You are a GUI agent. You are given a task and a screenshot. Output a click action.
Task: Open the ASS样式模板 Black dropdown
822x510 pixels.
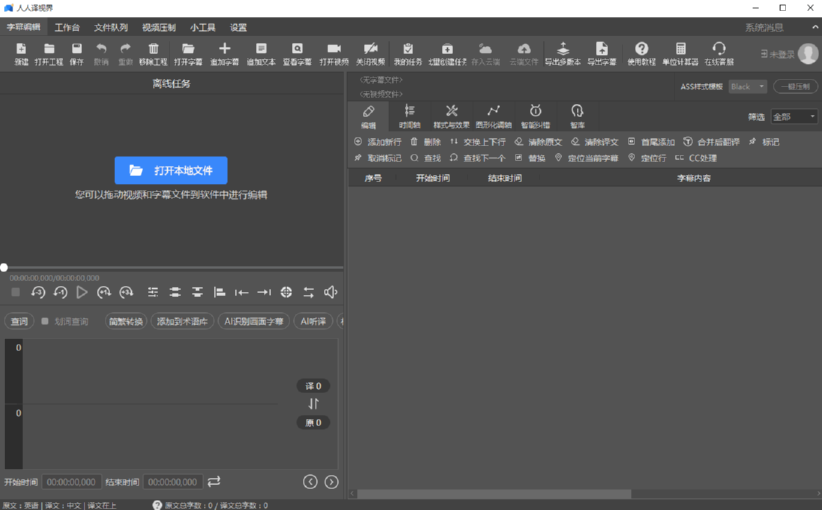pyautogui.click(x=747, y=87)
